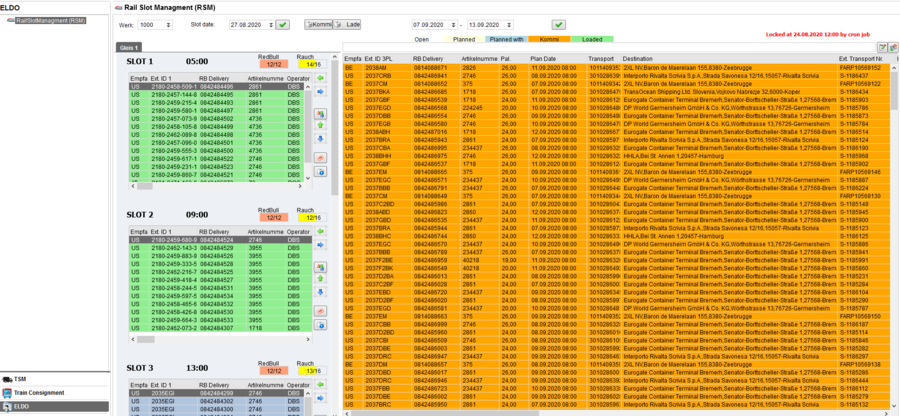Open the info document icon in Slot 1

pos(321,172)
